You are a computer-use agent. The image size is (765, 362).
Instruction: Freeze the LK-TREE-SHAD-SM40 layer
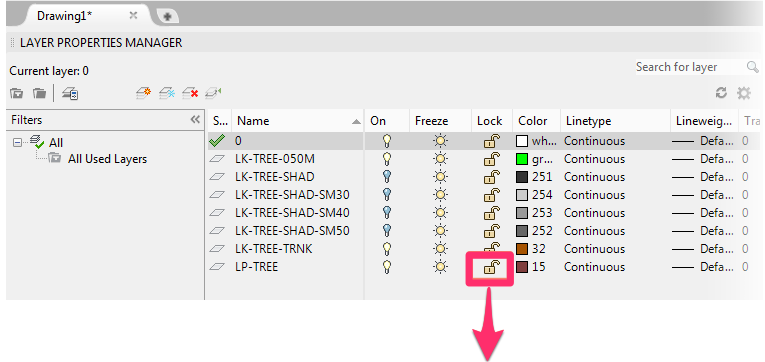click(x=441, y=213)
